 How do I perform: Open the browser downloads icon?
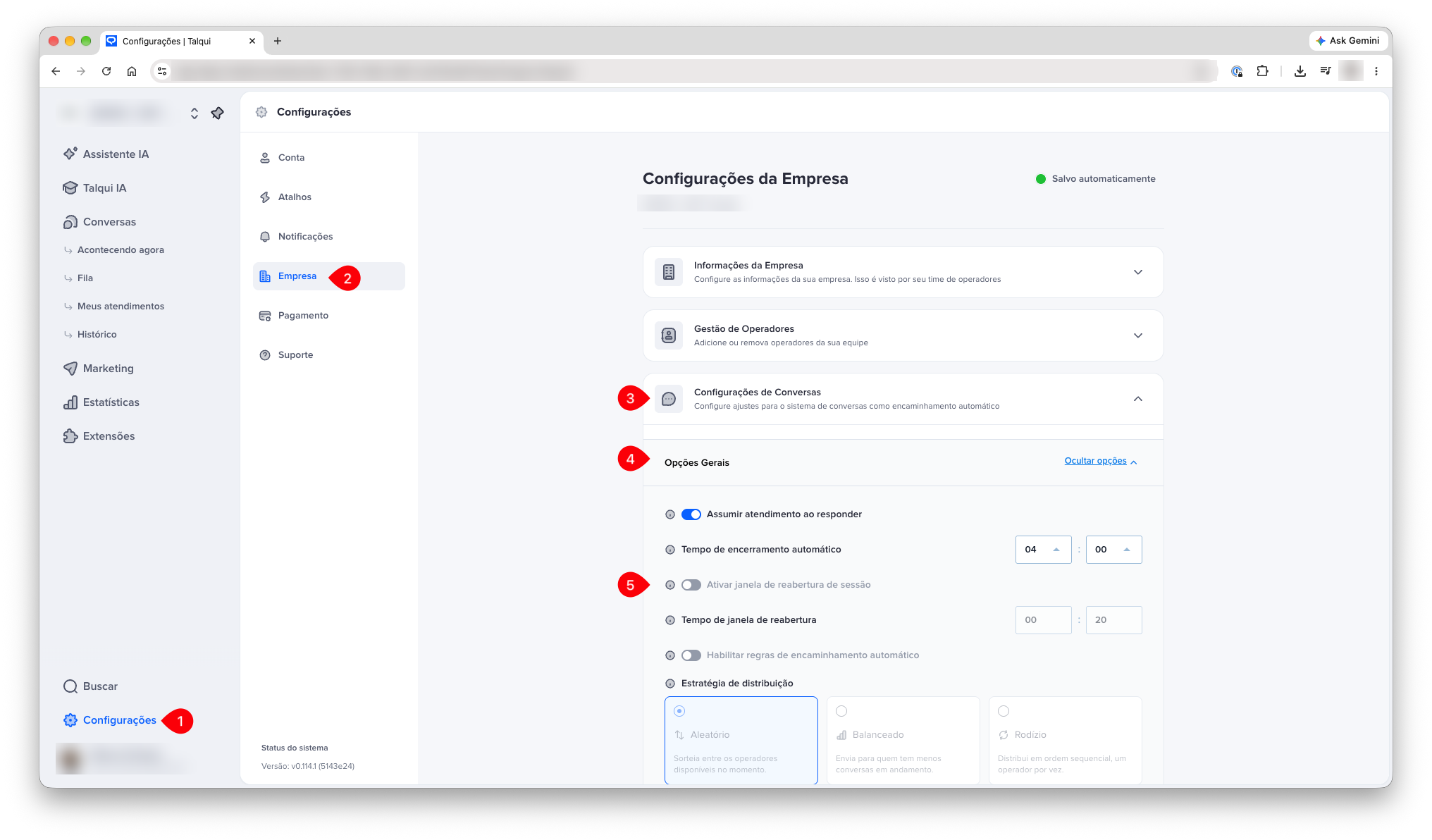1300,71
